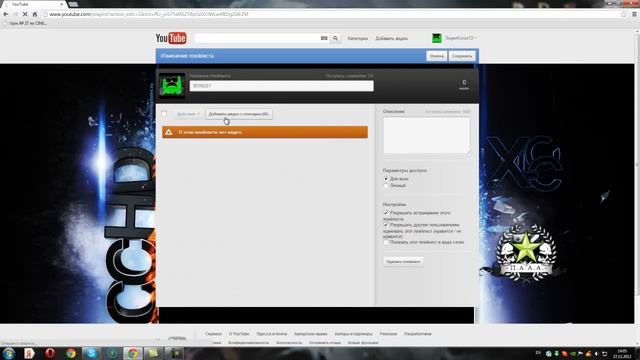Click the address bar URL
The width and height of the screenshot is (640, 360).
(x=149, y=14)
